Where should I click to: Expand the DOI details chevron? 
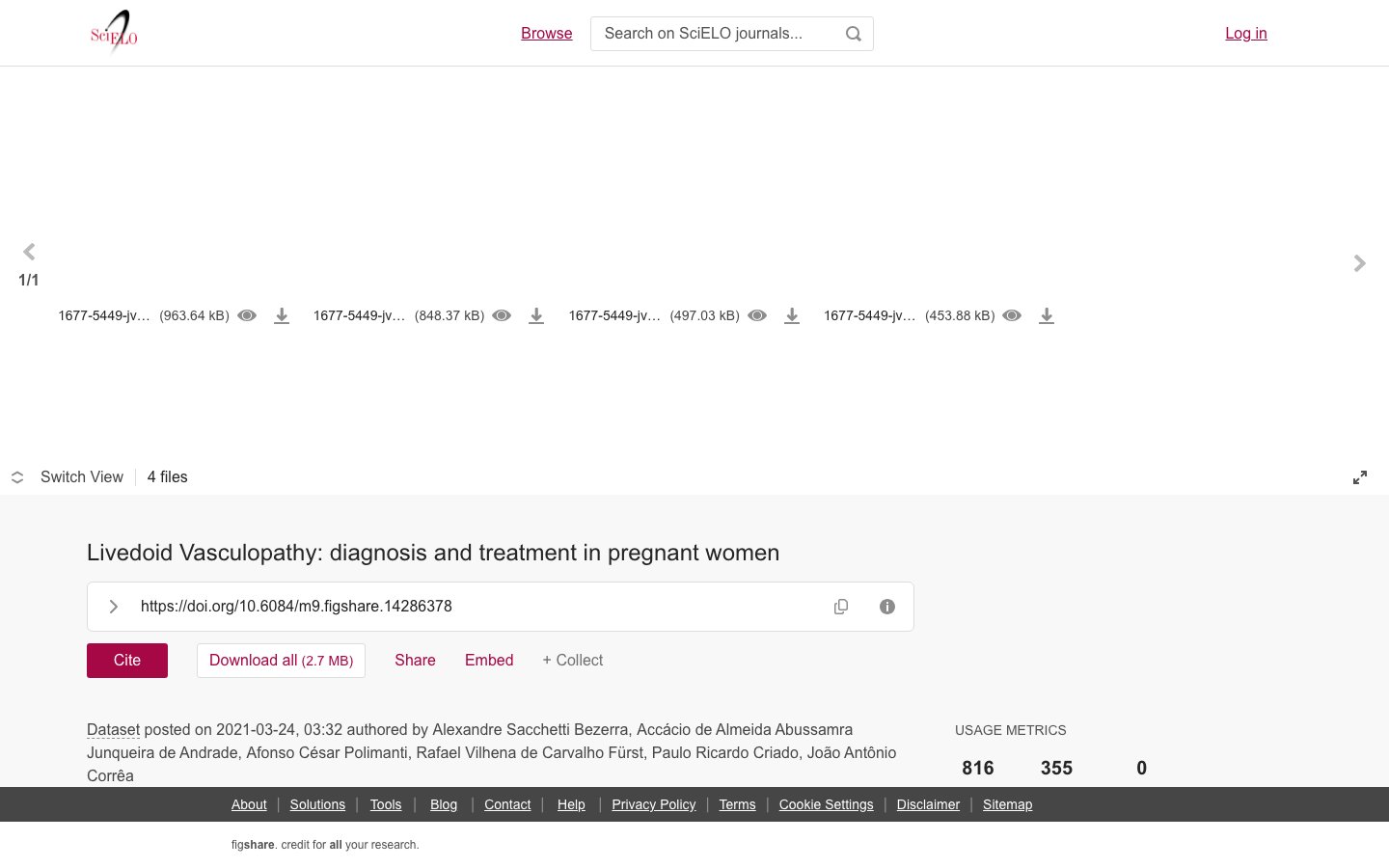(x=114, y=607)
